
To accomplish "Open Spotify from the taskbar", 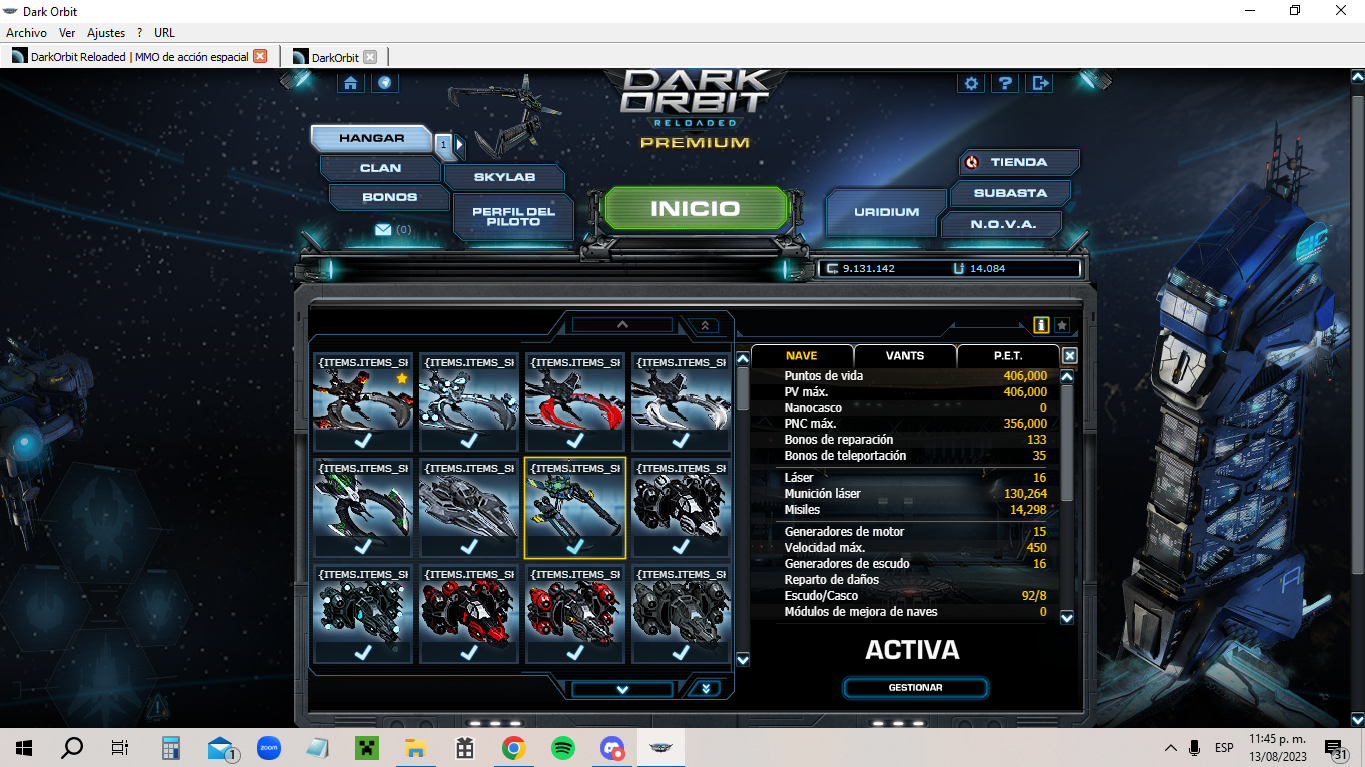I will pyautogui.click(x=563, y=747).
